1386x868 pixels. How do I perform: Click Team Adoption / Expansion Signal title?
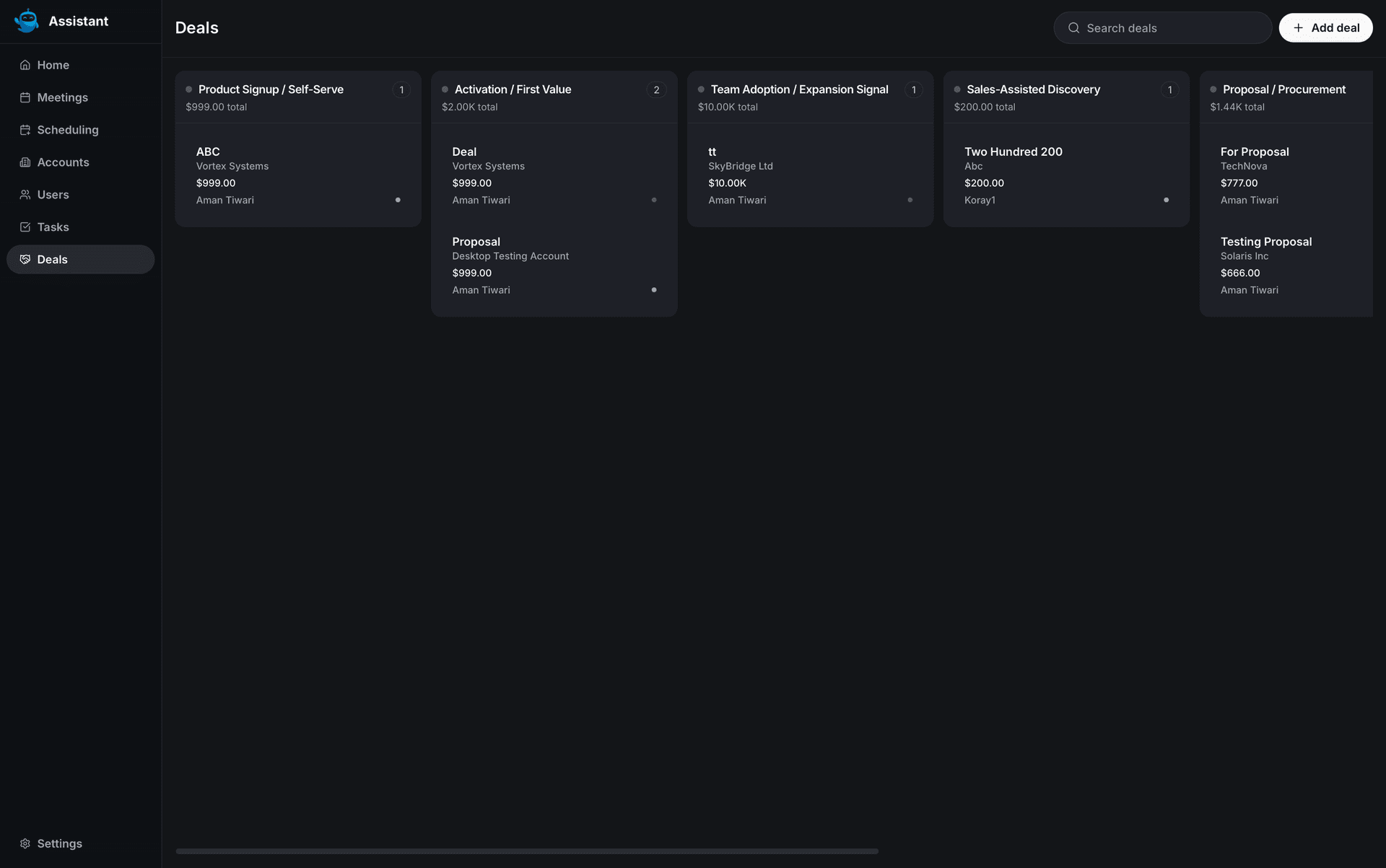tap(800, 89)
